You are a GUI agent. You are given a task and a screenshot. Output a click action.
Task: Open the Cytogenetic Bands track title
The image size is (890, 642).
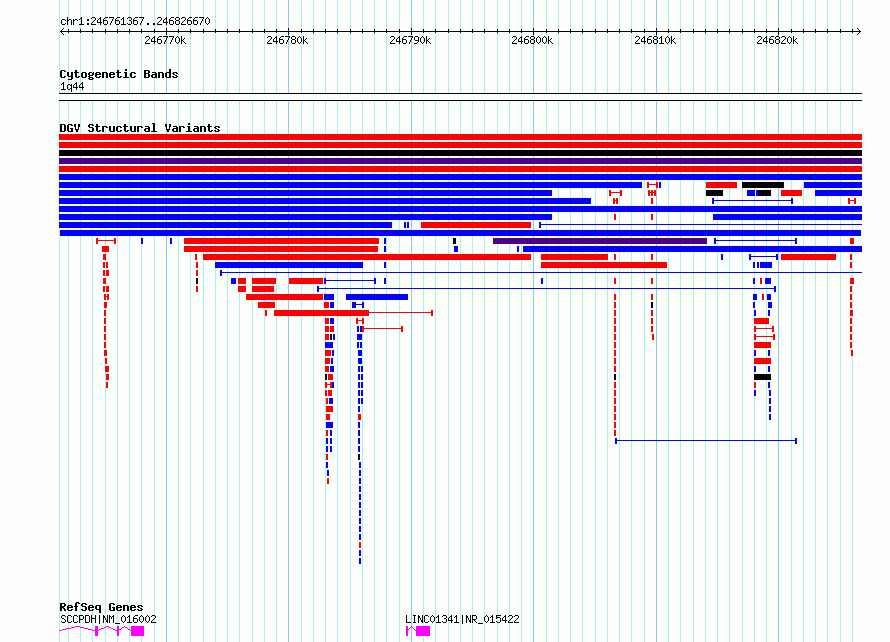[x=119, y=74]
